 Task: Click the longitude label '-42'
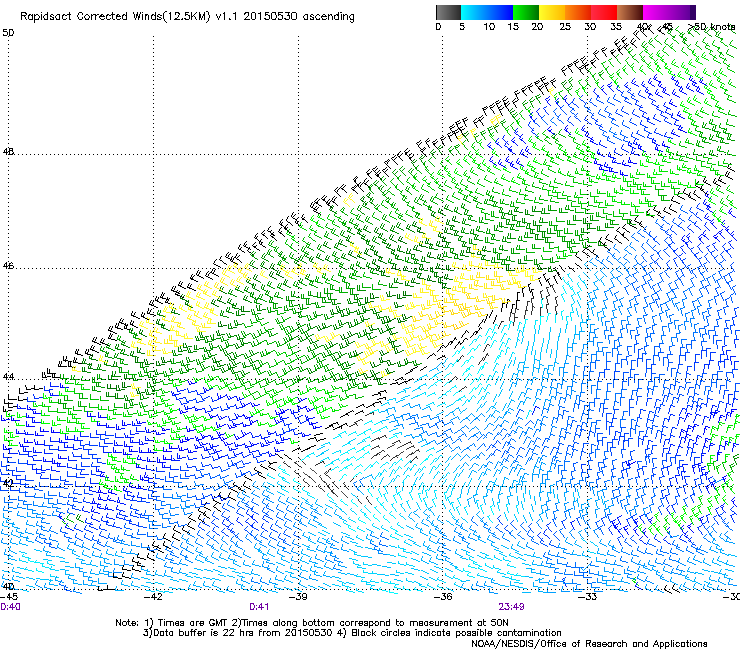(153, 597)
